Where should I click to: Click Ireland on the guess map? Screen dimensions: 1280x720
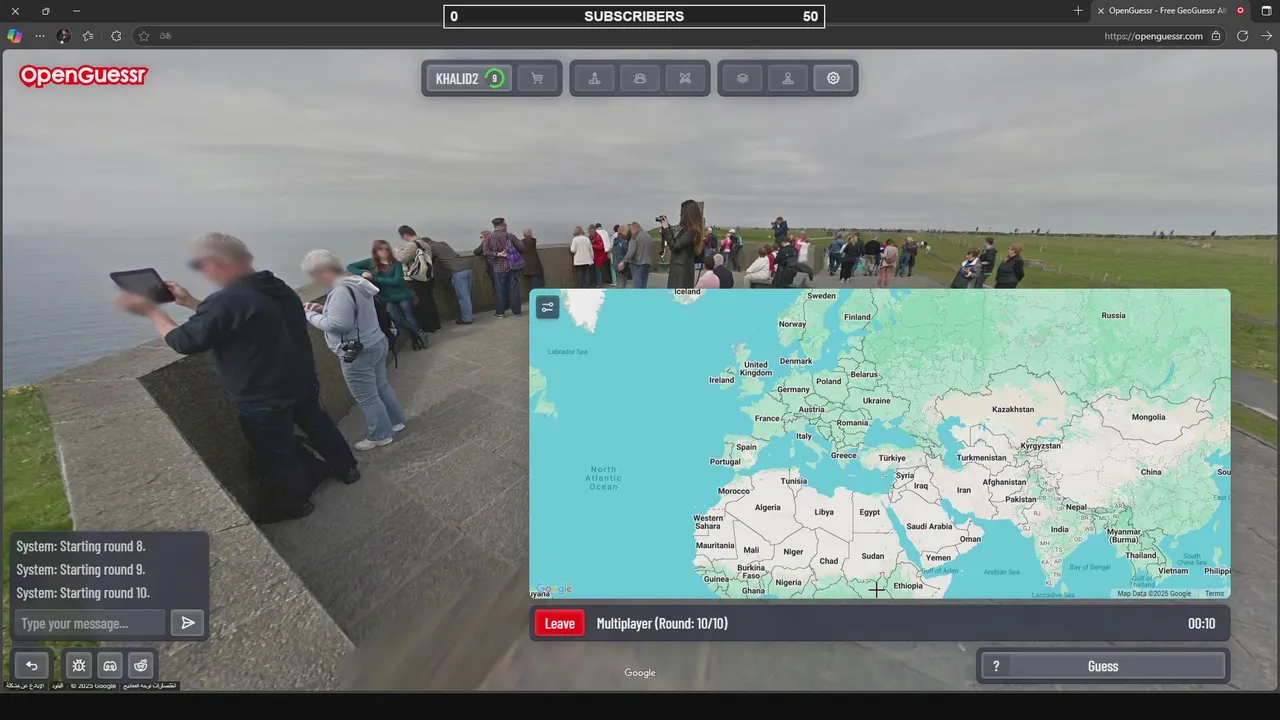pos(721,380)
